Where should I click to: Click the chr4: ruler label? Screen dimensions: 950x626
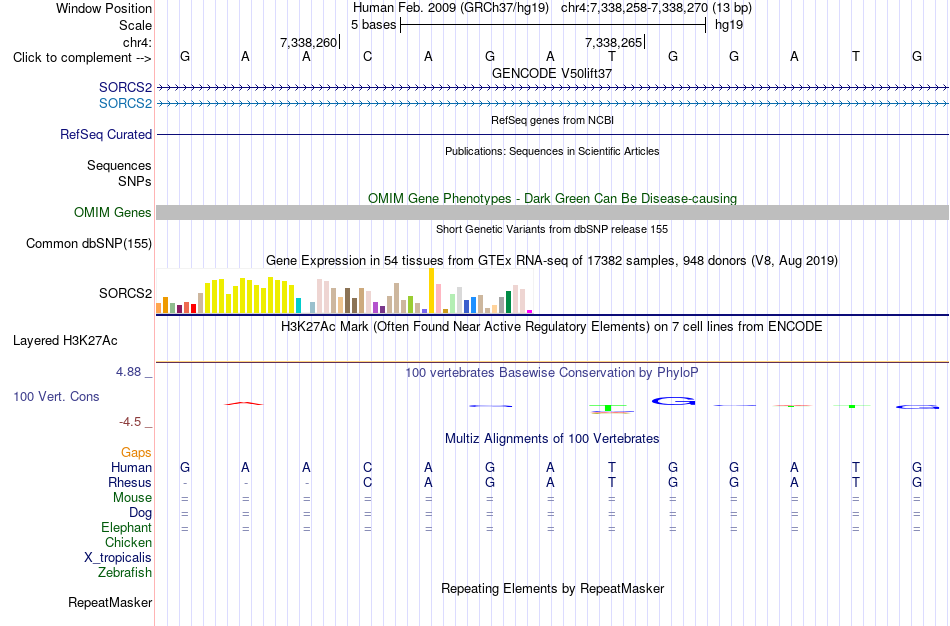point(137,42)
